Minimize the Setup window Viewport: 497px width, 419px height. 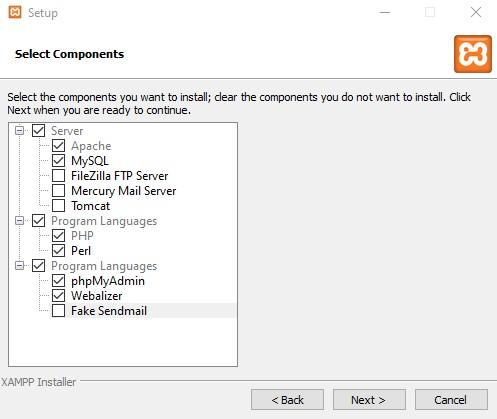coord(385,12)
